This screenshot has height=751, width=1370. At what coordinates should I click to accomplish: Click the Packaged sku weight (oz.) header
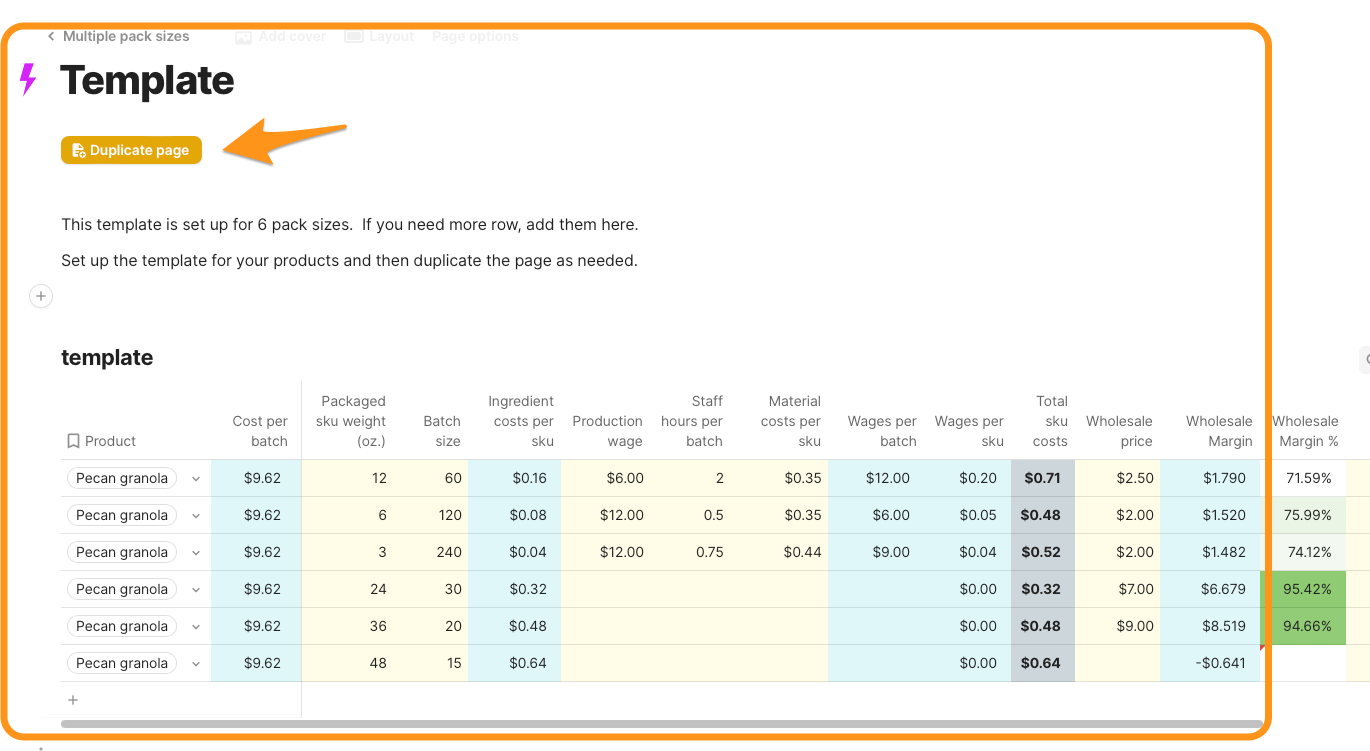pyautogui.click(x=351, y=421)
